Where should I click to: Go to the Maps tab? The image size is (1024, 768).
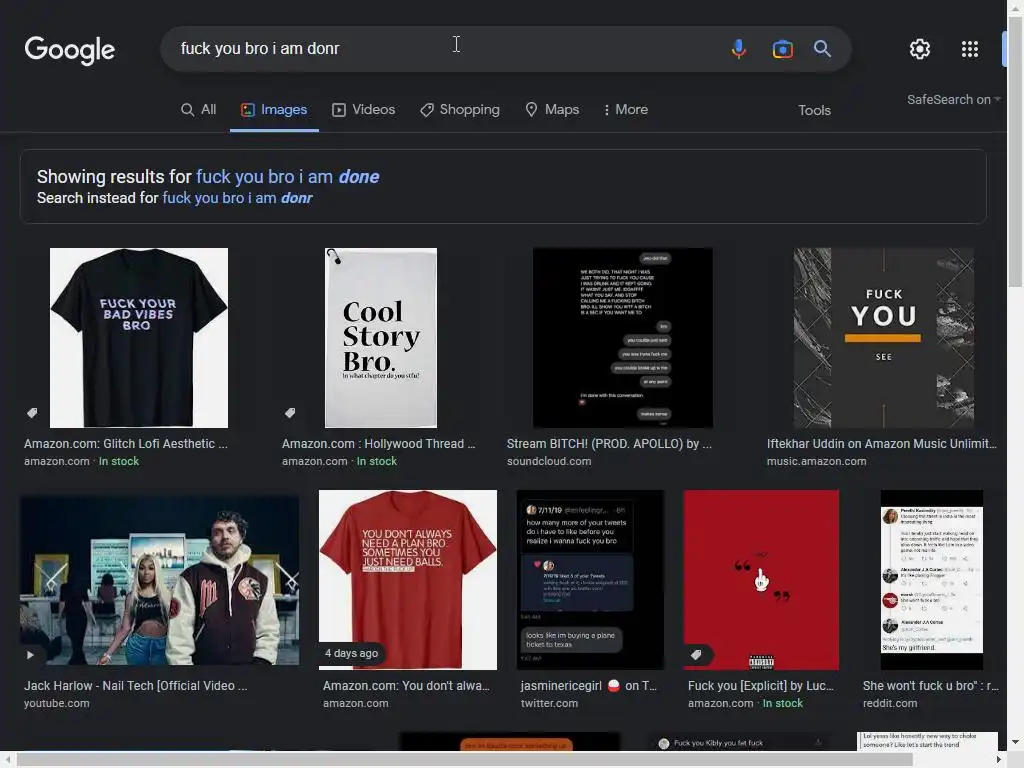pos(552,110)
